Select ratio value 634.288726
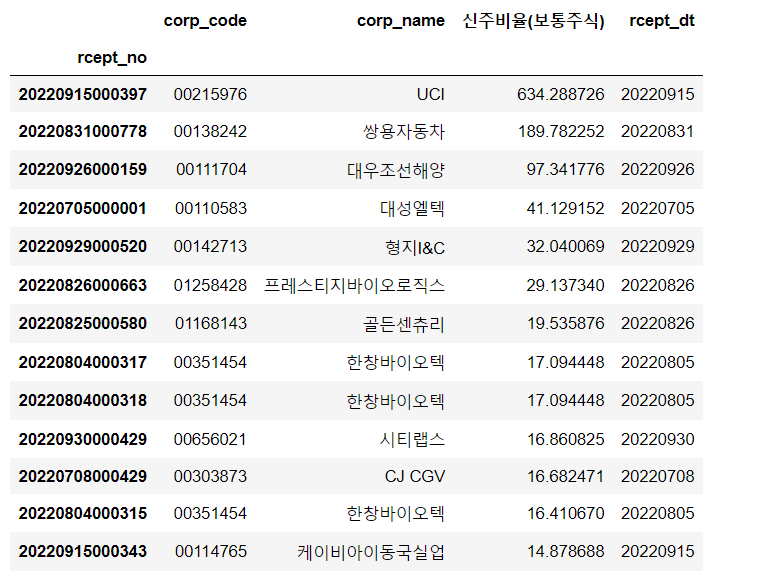757x580 pixels. [561, 94]
